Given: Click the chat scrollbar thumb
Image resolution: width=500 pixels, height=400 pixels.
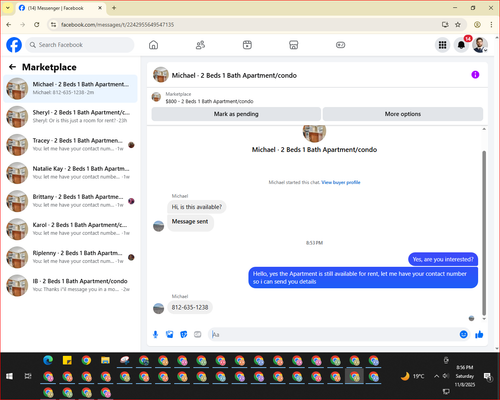Looking at the screenshot, I should (484, 233).
